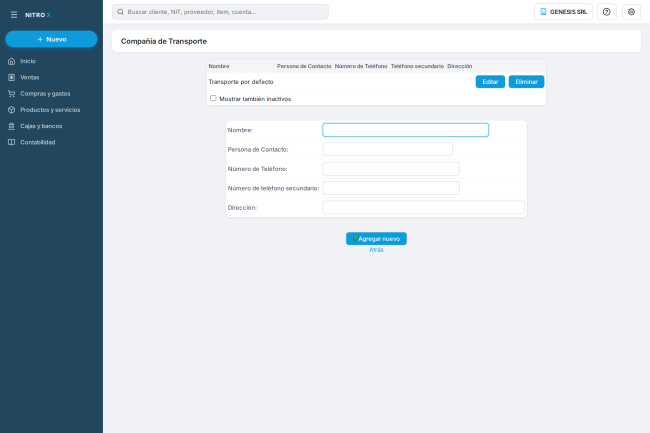
Task: Focus the Persona de Contacto input field
Action: 388,149
